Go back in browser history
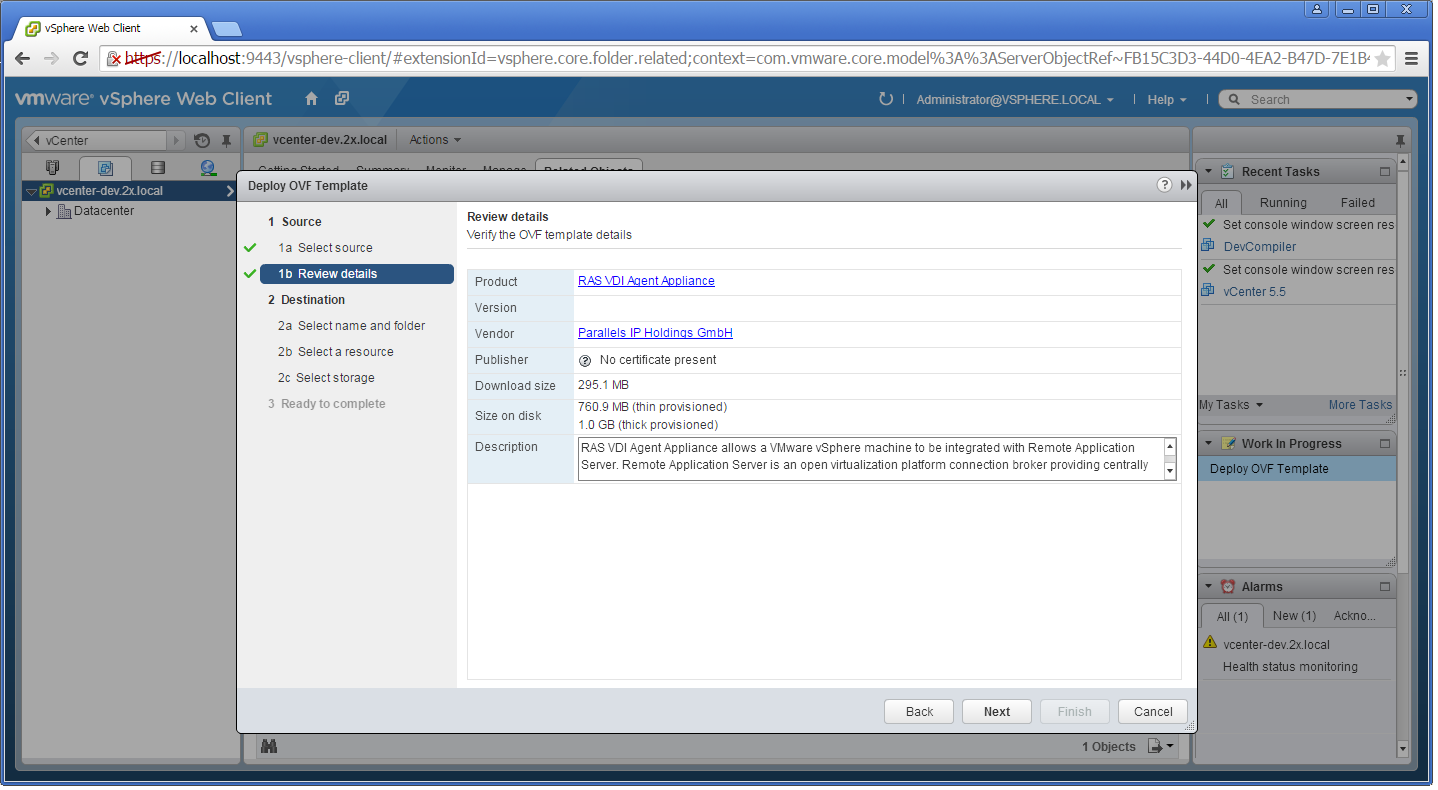 tap(22, 59)
